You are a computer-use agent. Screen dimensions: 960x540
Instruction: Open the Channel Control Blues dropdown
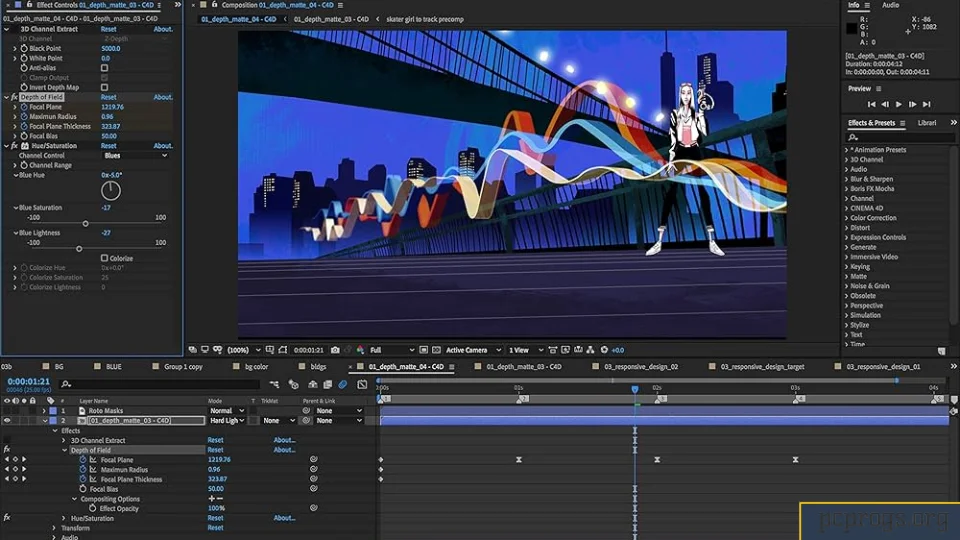[x=135, y=156]
